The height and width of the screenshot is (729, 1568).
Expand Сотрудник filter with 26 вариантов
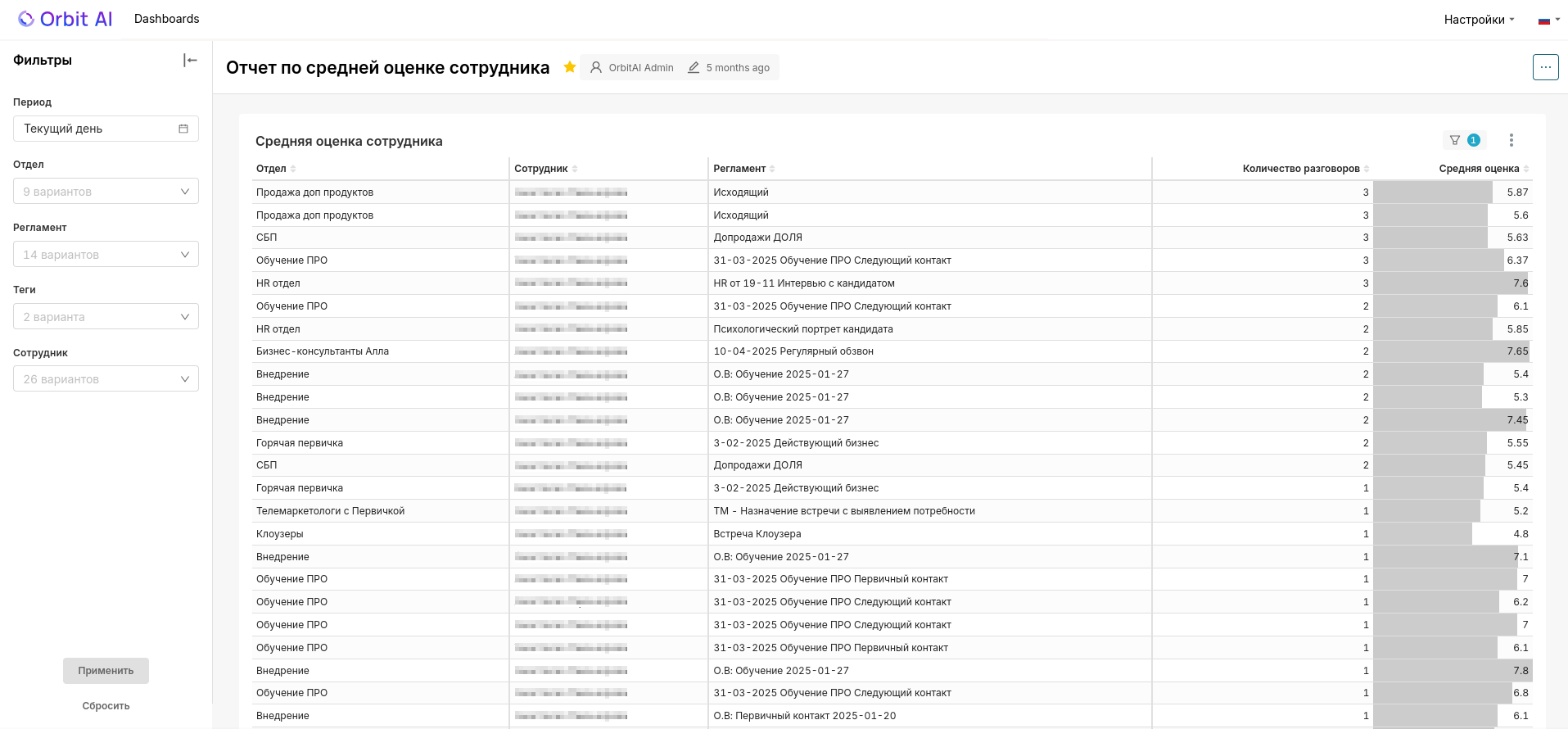coord(106,378)
